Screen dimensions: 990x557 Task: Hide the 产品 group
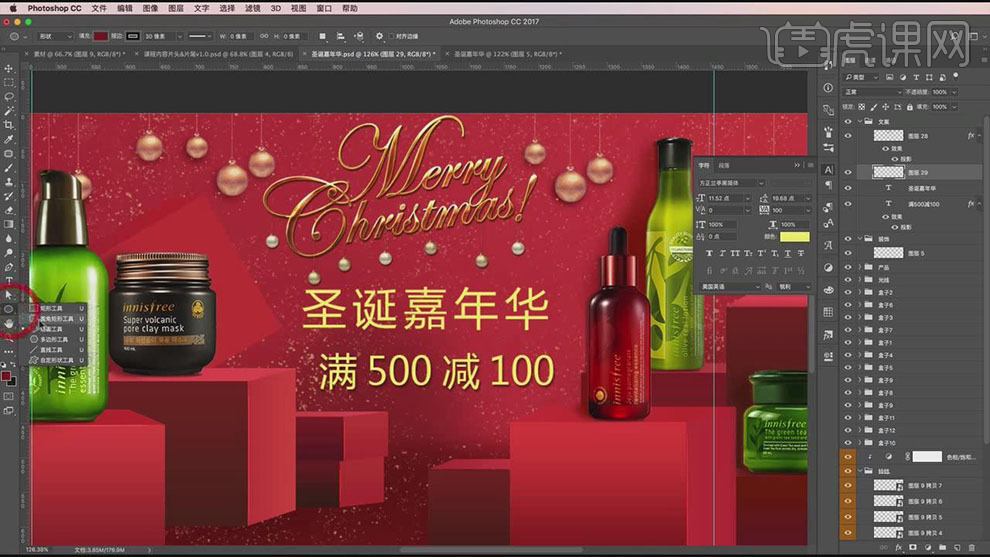click(x=848, y=268)
